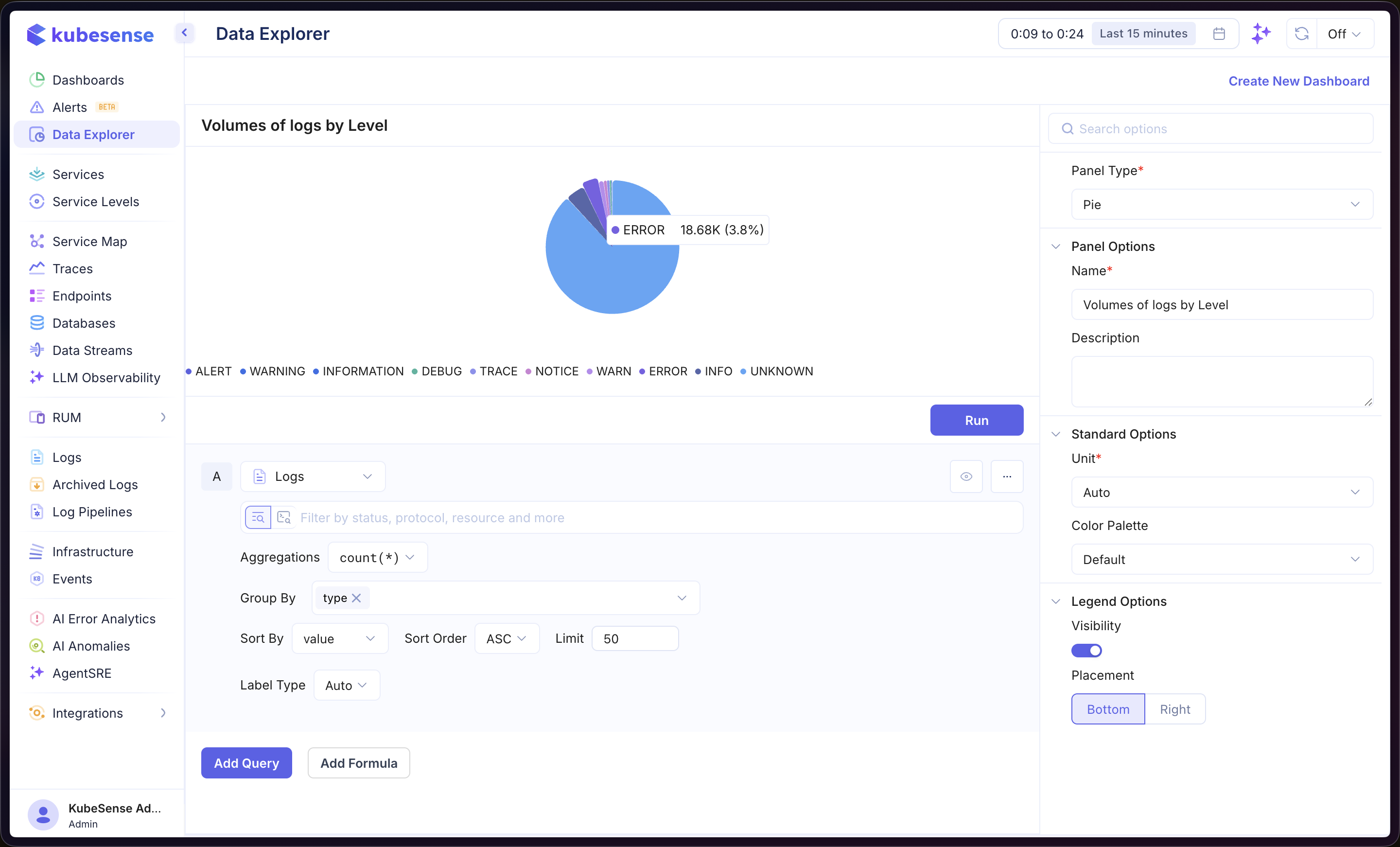This screenshot has width=1400, height=847.
Task: Toggle WARNING series in legend
Action: 272,372
